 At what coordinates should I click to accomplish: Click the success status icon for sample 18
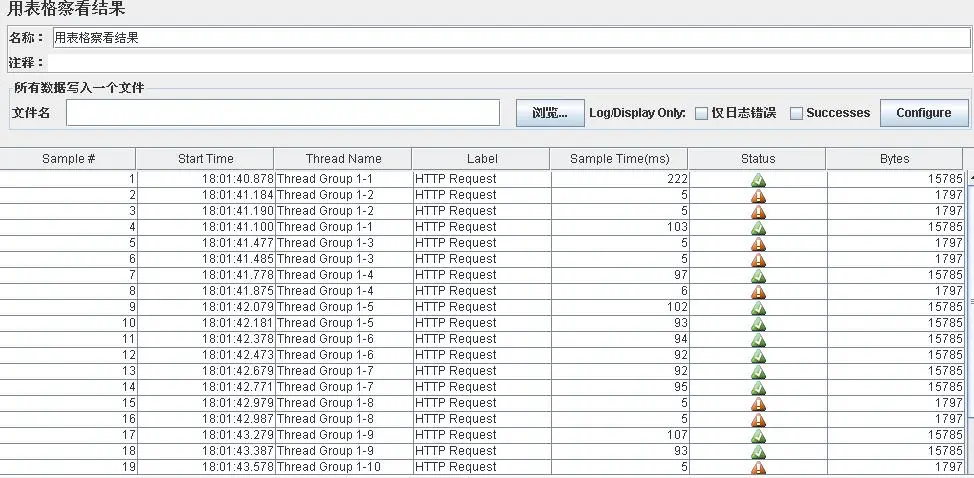(758, 453)
